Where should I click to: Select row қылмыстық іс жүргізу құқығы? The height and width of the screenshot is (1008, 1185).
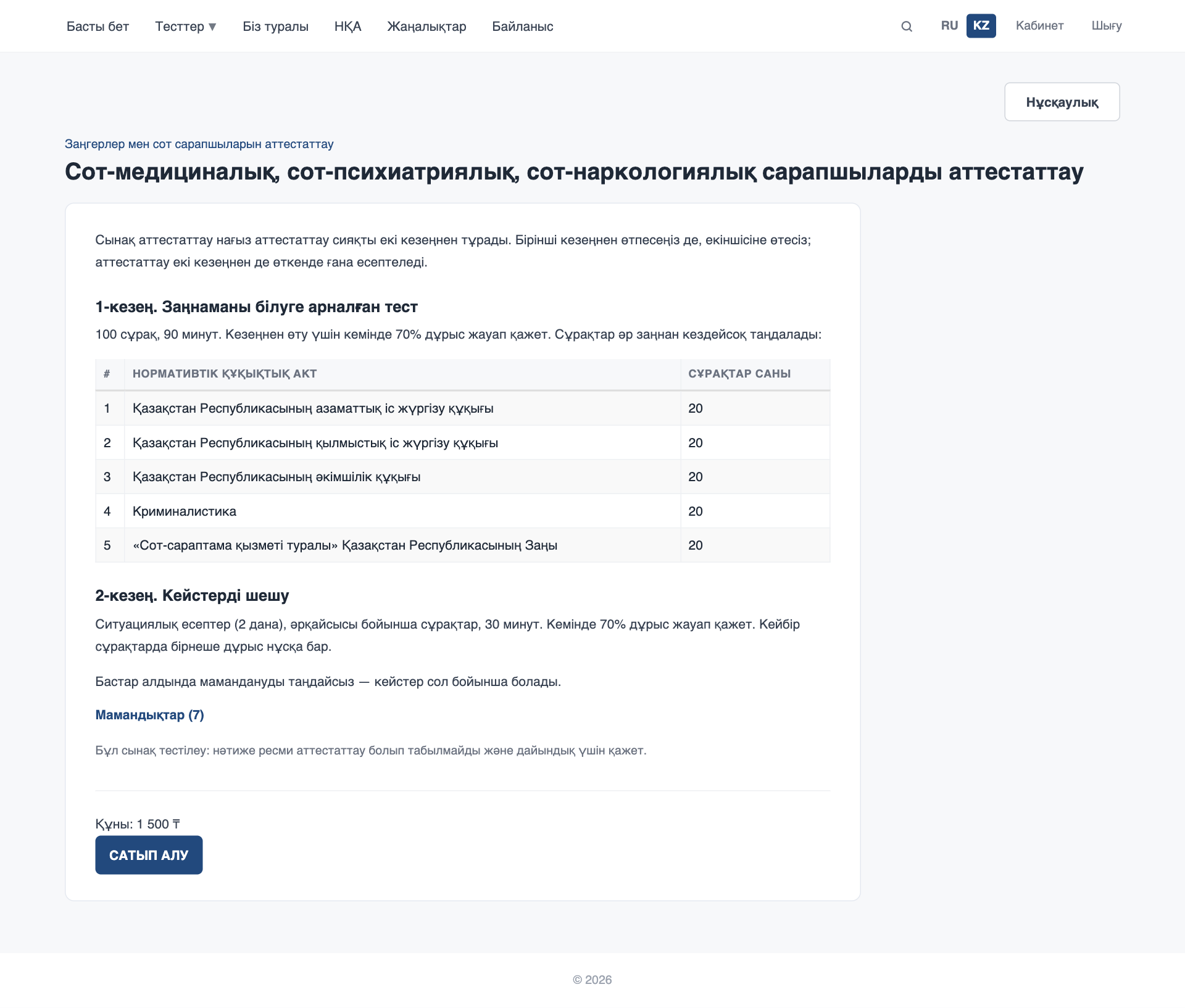coord(463,443)
